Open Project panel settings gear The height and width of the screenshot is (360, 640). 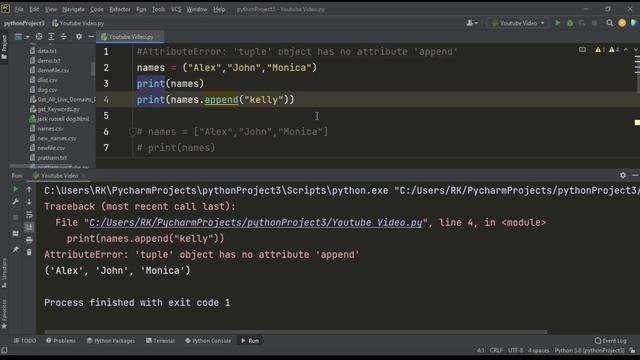pos(79,37)
